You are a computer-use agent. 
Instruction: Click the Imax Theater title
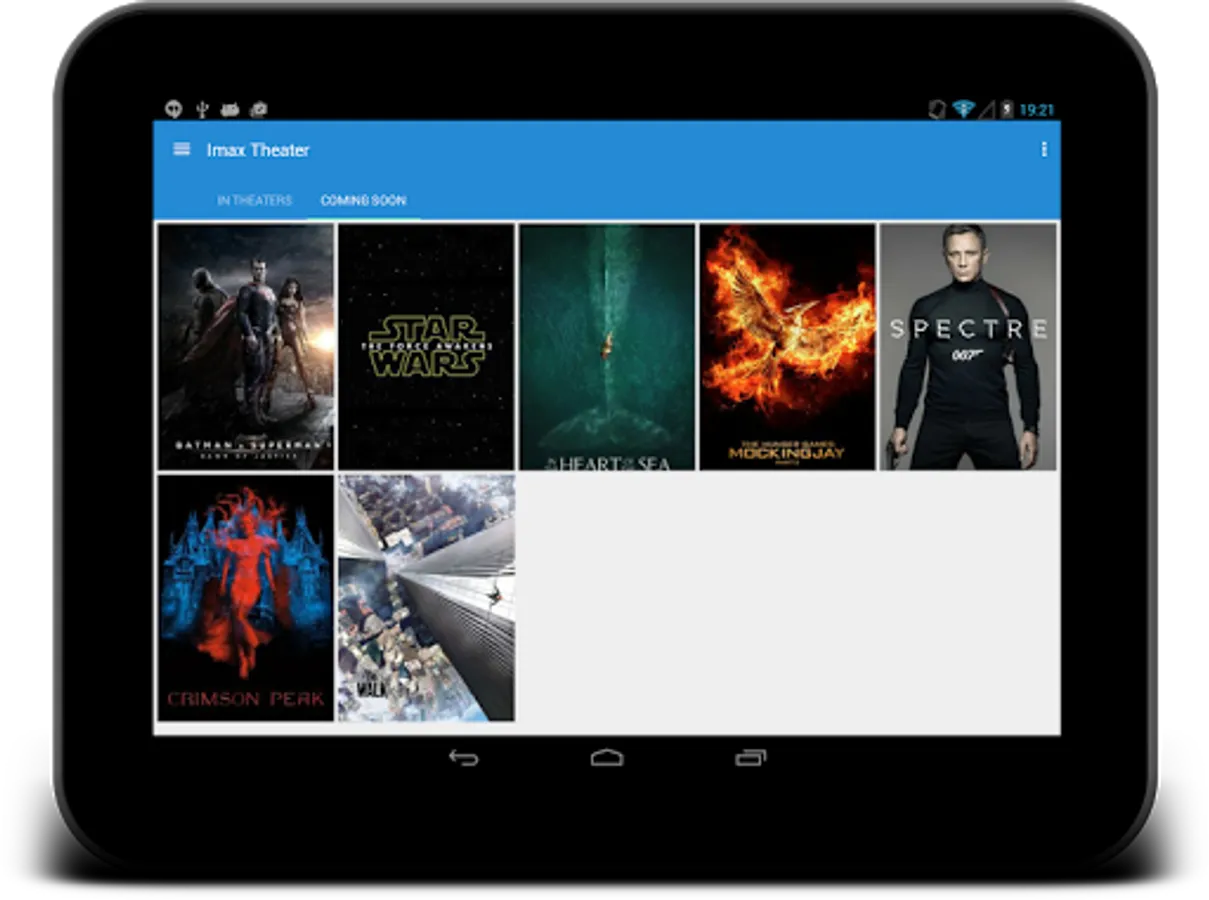click(x=258, y=150)
